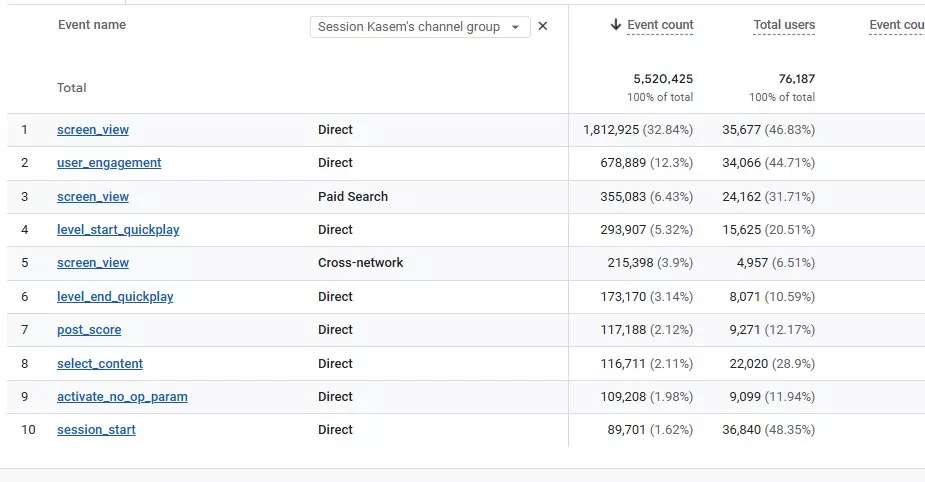
Task: Click the Total row label
Action: click(x=72, y=88)
